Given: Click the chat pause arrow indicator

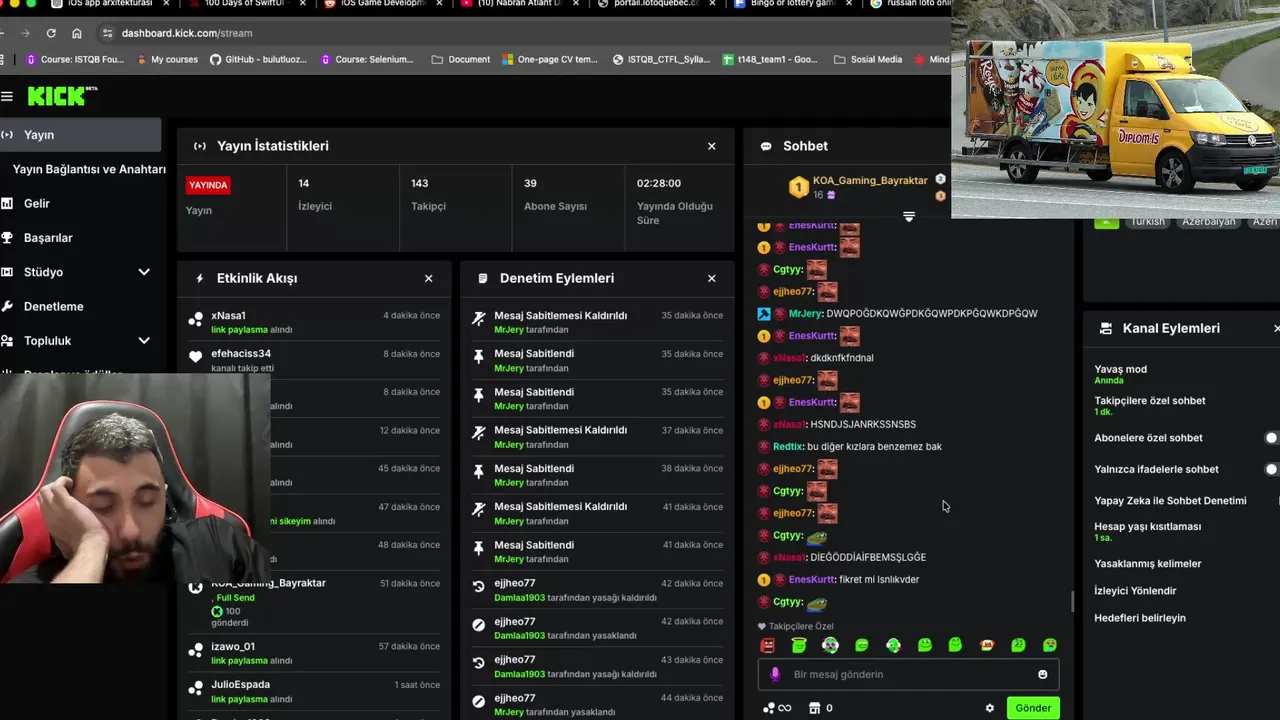Looking at the screenshot, I should 909,216.
